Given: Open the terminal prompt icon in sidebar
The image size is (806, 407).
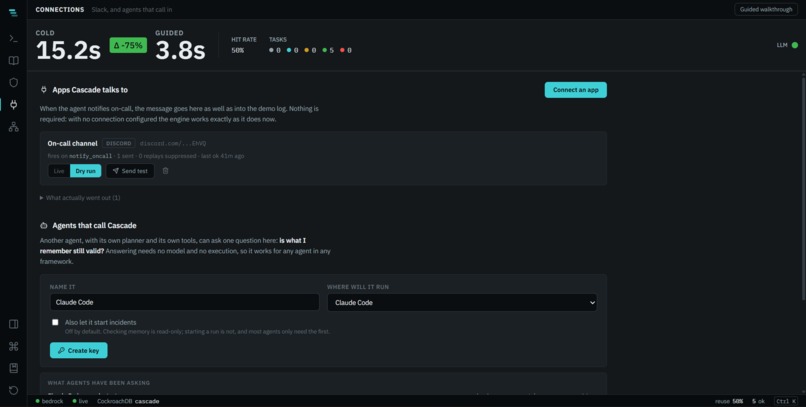Looking at the screenshot, I should pyautogui.click(x=13, y=39).
